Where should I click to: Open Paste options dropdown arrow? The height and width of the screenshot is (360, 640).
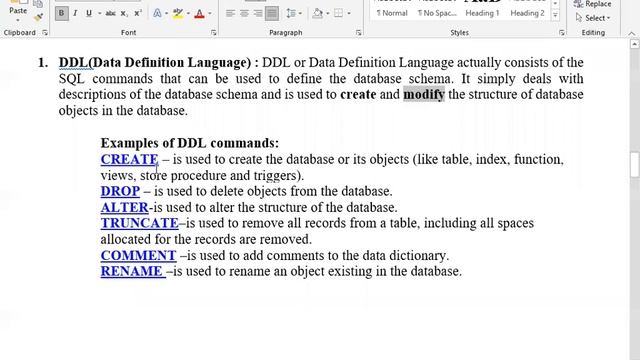[x=18, y=20]
